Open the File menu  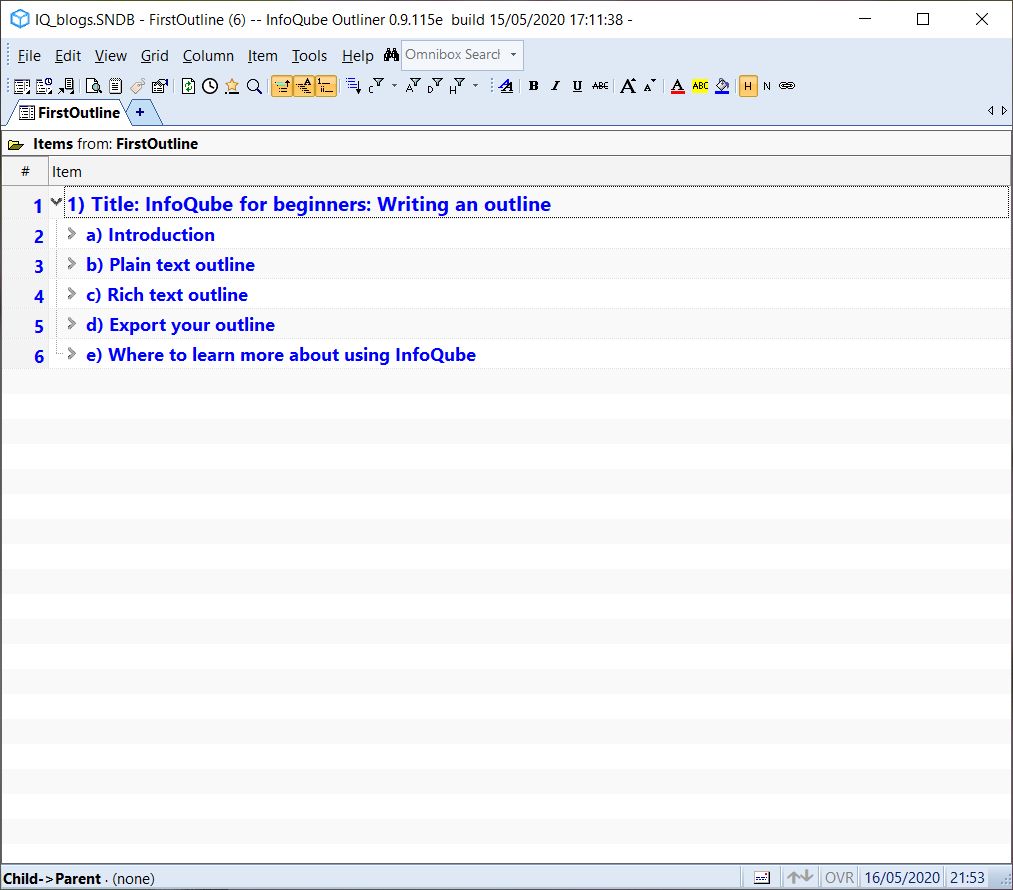[29, 56]
